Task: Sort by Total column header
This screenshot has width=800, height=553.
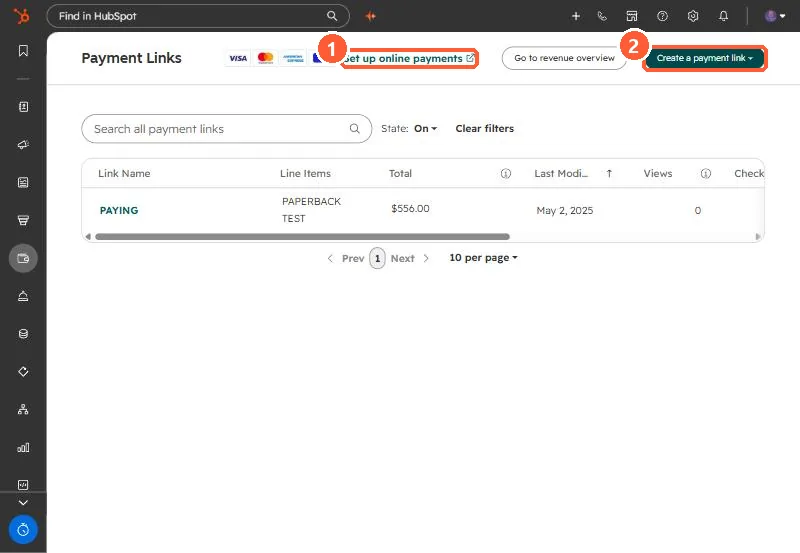Action: point(400,173)
